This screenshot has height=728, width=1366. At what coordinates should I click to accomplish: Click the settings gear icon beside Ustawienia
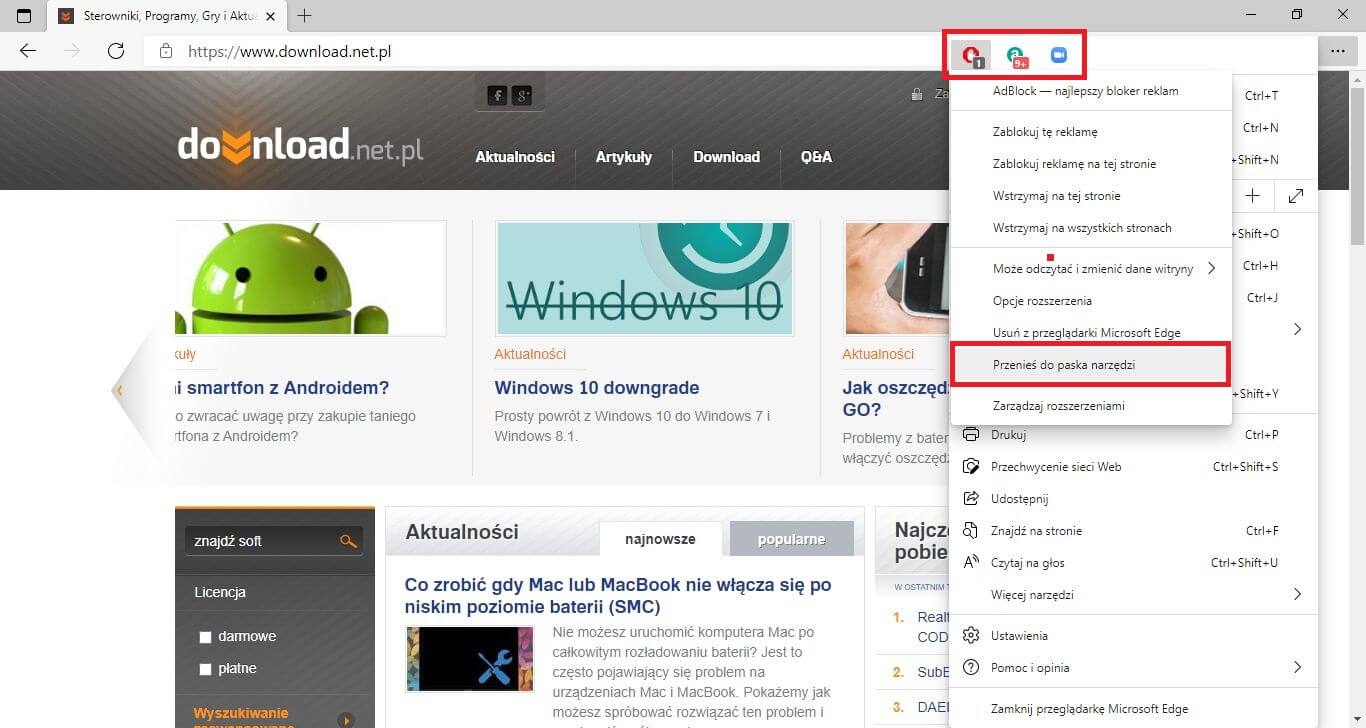pyautogui.click(x=970, y=636)
